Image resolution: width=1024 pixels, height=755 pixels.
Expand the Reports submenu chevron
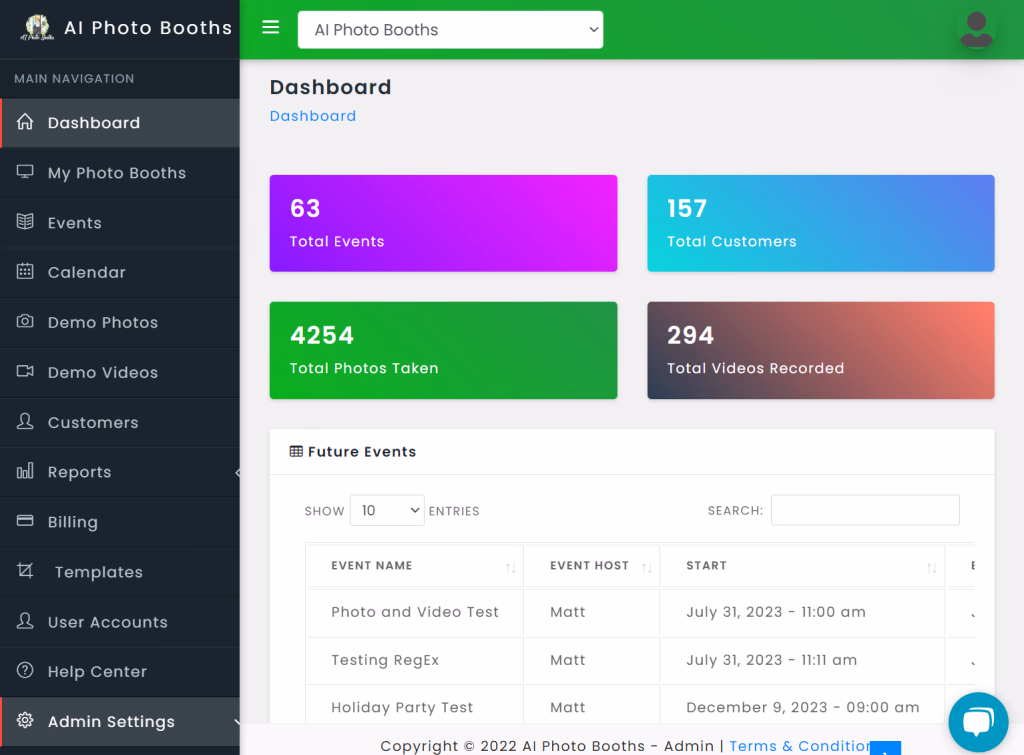click(237, 472)
